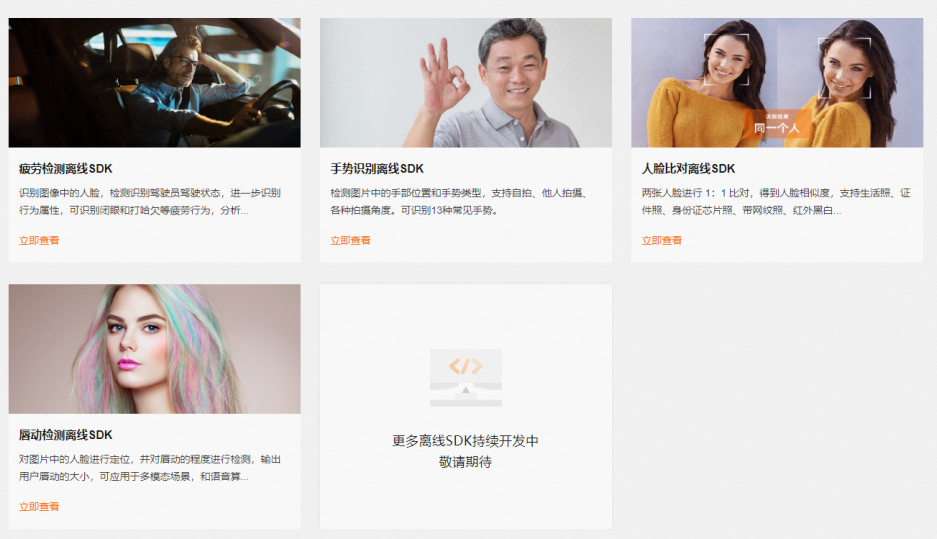
Task: Open the 疲劳检测离线SDK title
Action: coord(66,169)
